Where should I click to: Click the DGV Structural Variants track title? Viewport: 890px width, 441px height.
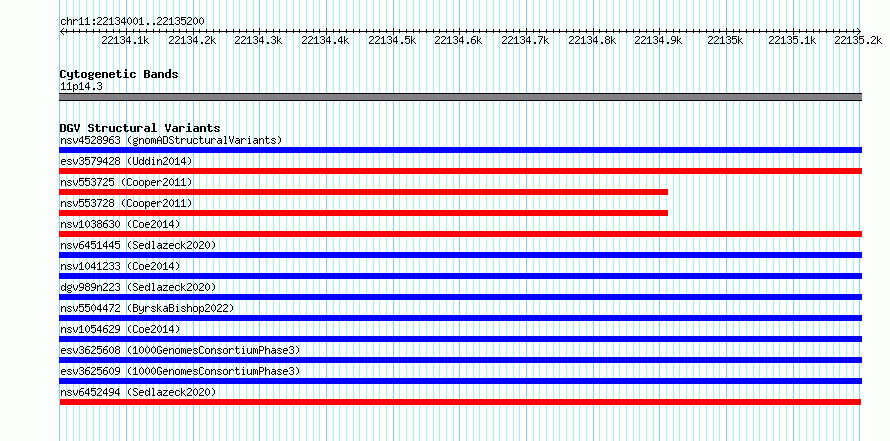140,128
